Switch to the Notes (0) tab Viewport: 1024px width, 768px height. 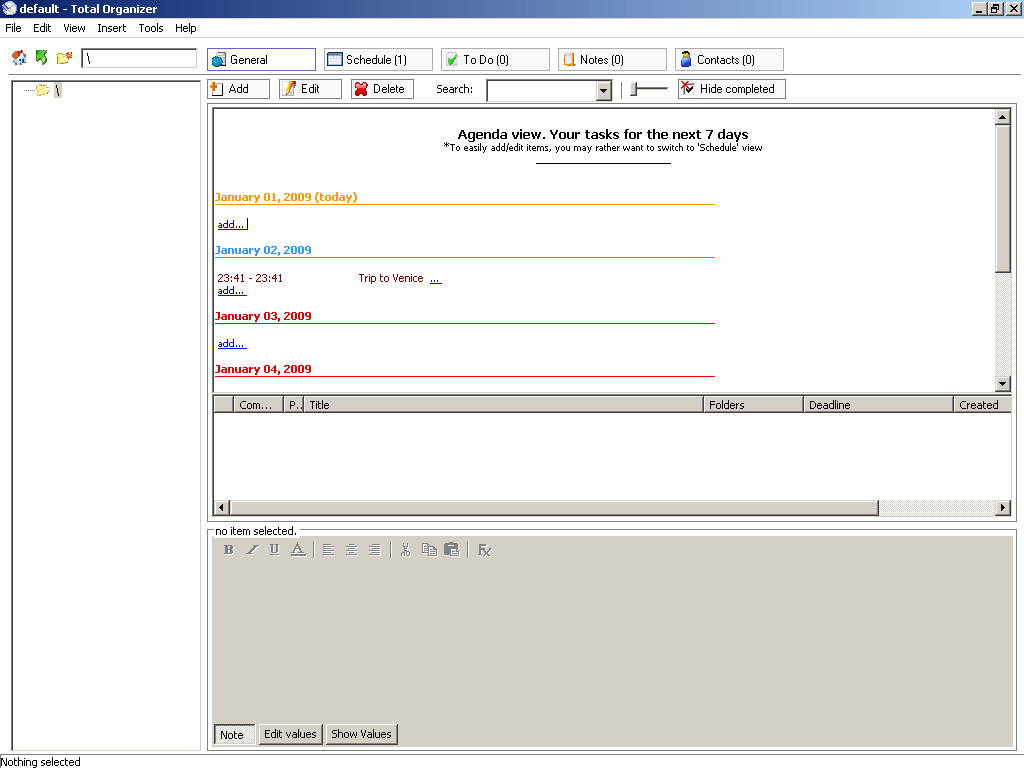(611, 59)
